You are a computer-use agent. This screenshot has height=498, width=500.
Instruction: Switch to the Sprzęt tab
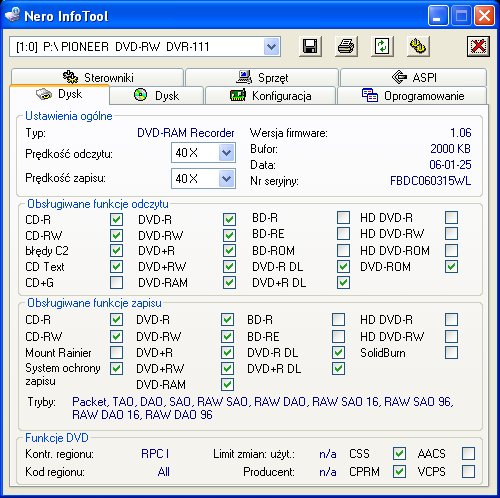262,77
